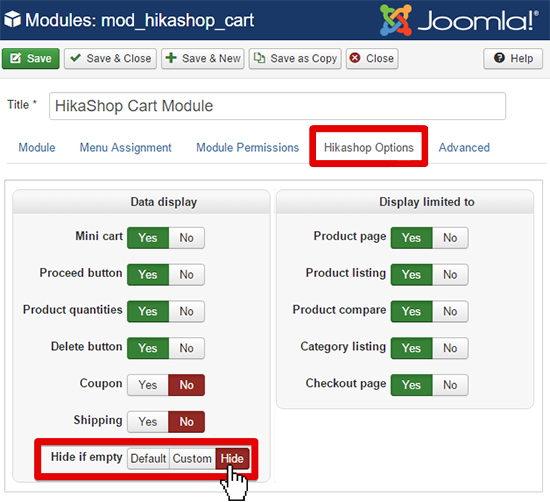Set Checkout page to Yes
The width and height of the screenshot is (550, 502).
tap(412, 385)
